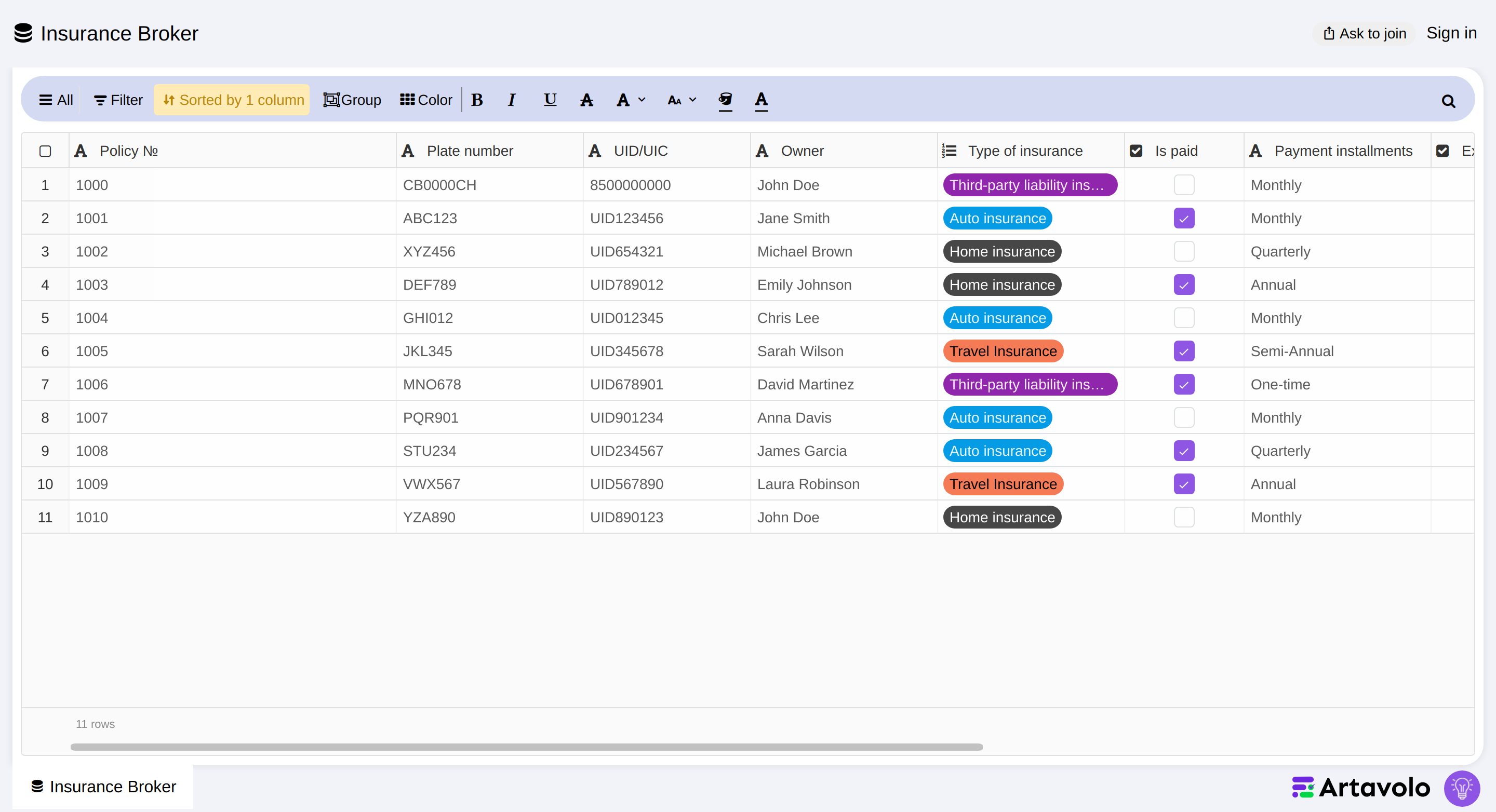
Task: Check Is paid for policy 1010
Action: 1184,517
